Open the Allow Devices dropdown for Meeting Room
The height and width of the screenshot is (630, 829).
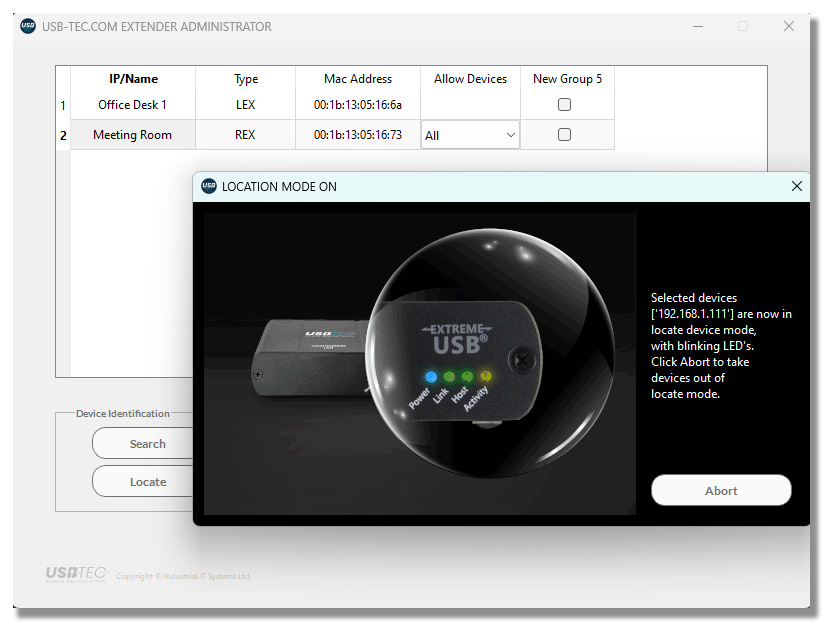[470, 135]
